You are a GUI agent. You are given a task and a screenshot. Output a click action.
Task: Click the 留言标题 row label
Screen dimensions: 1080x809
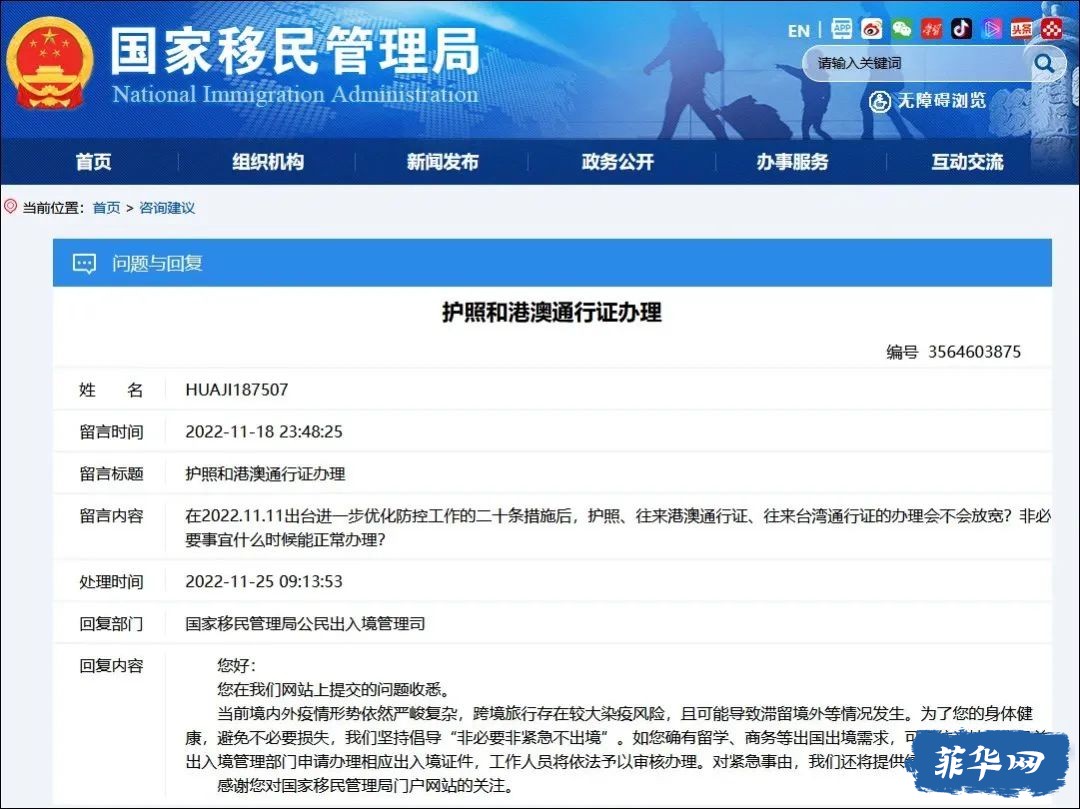(x=111, y=474)
